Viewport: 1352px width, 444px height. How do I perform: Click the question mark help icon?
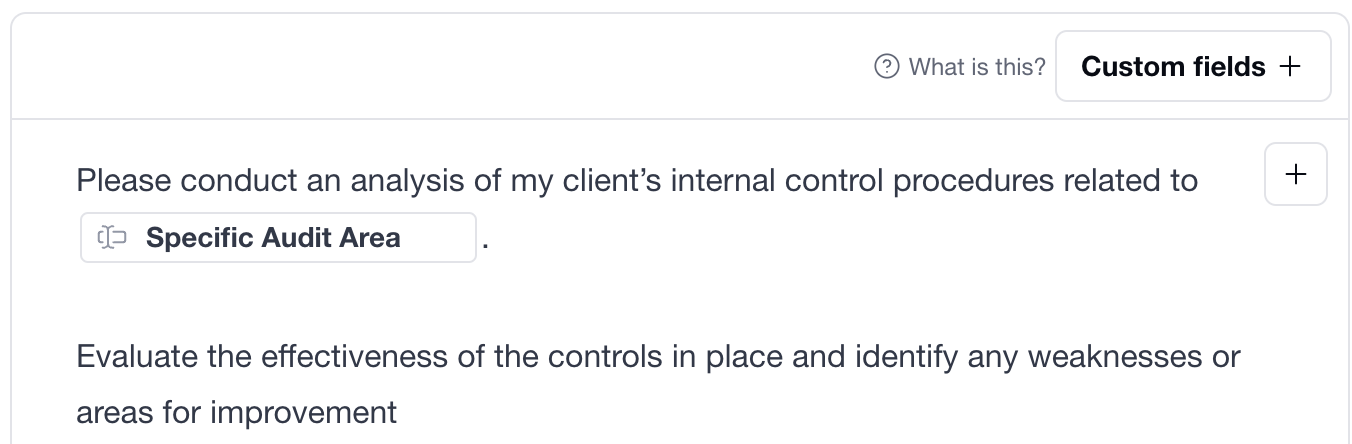[x=886, y=66]
